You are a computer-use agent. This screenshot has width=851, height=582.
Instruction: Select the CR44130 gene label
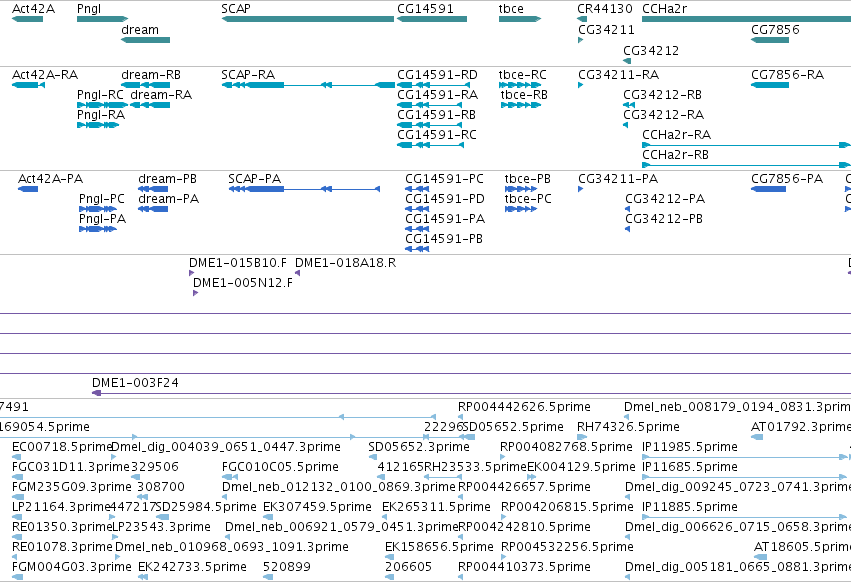point(605,9)
